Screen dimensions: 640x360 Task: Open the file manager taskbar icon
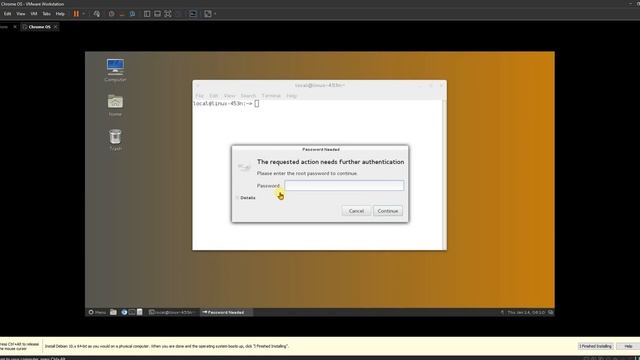coord(113,312)
